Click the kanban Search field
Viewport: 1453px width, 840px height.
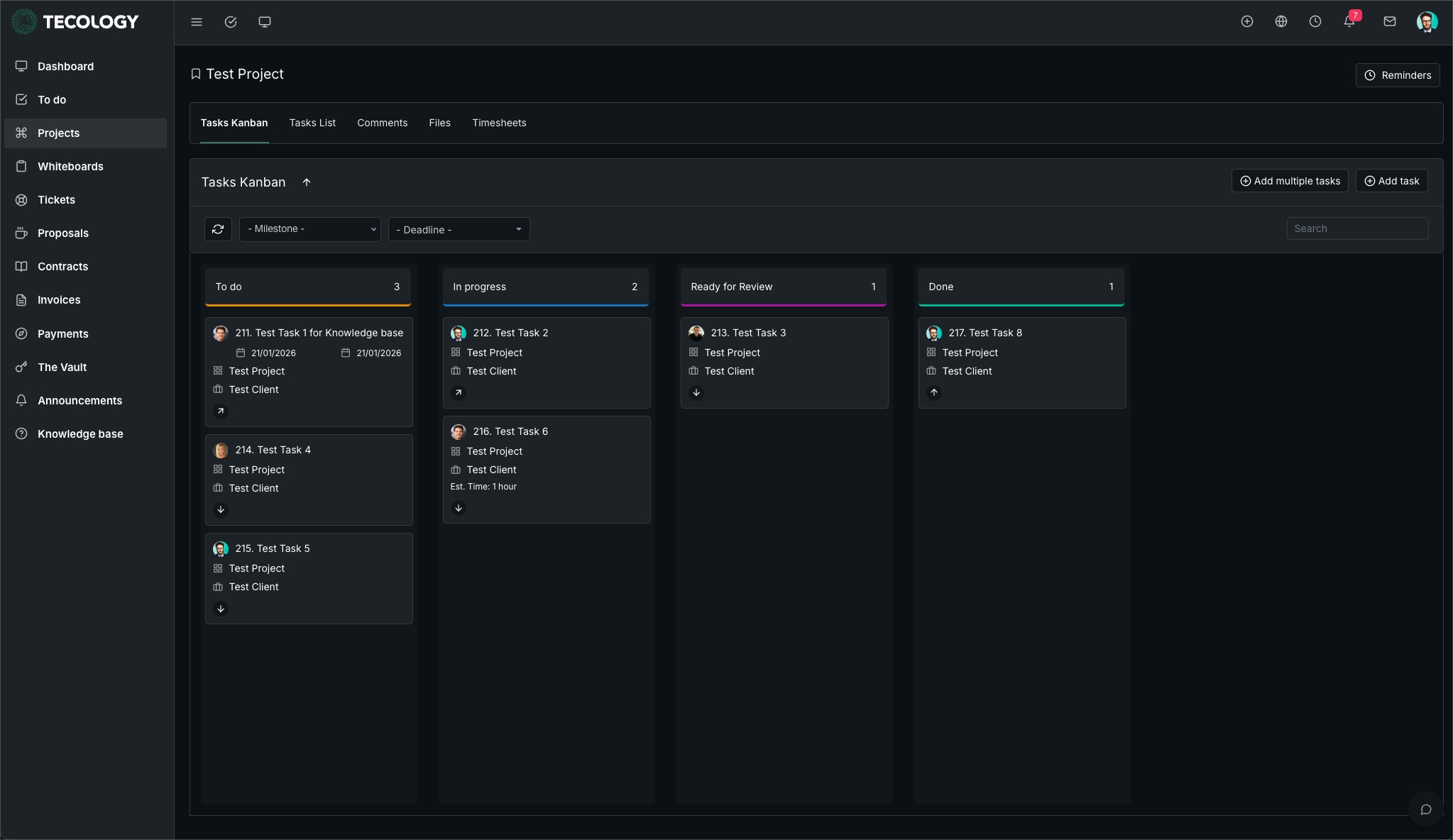coord(1357,228)
